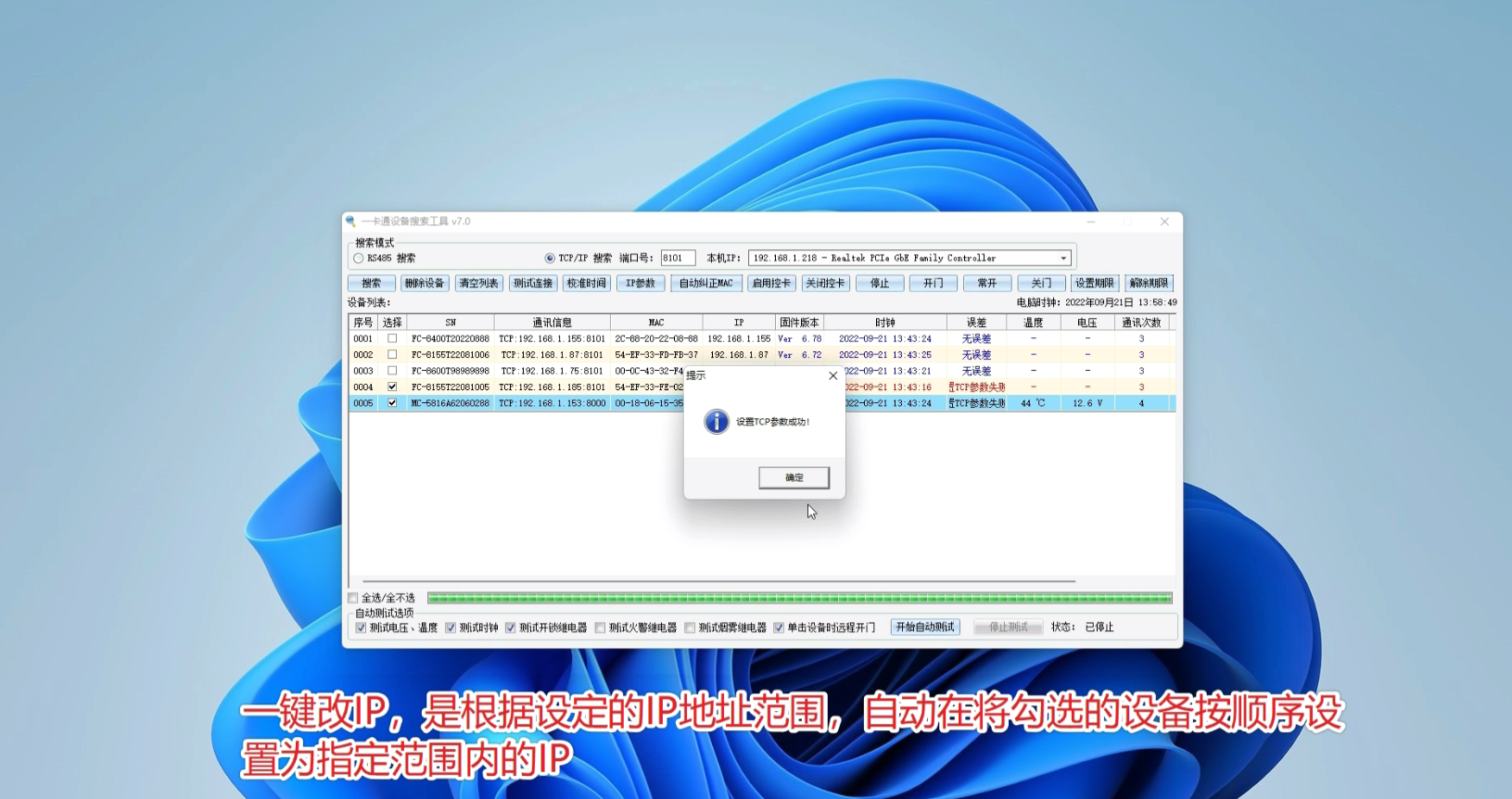The height and width of the screenshot is (799, 1512).
Task: Select the RS485 搜索 radio button
Action: click(359, 259)
